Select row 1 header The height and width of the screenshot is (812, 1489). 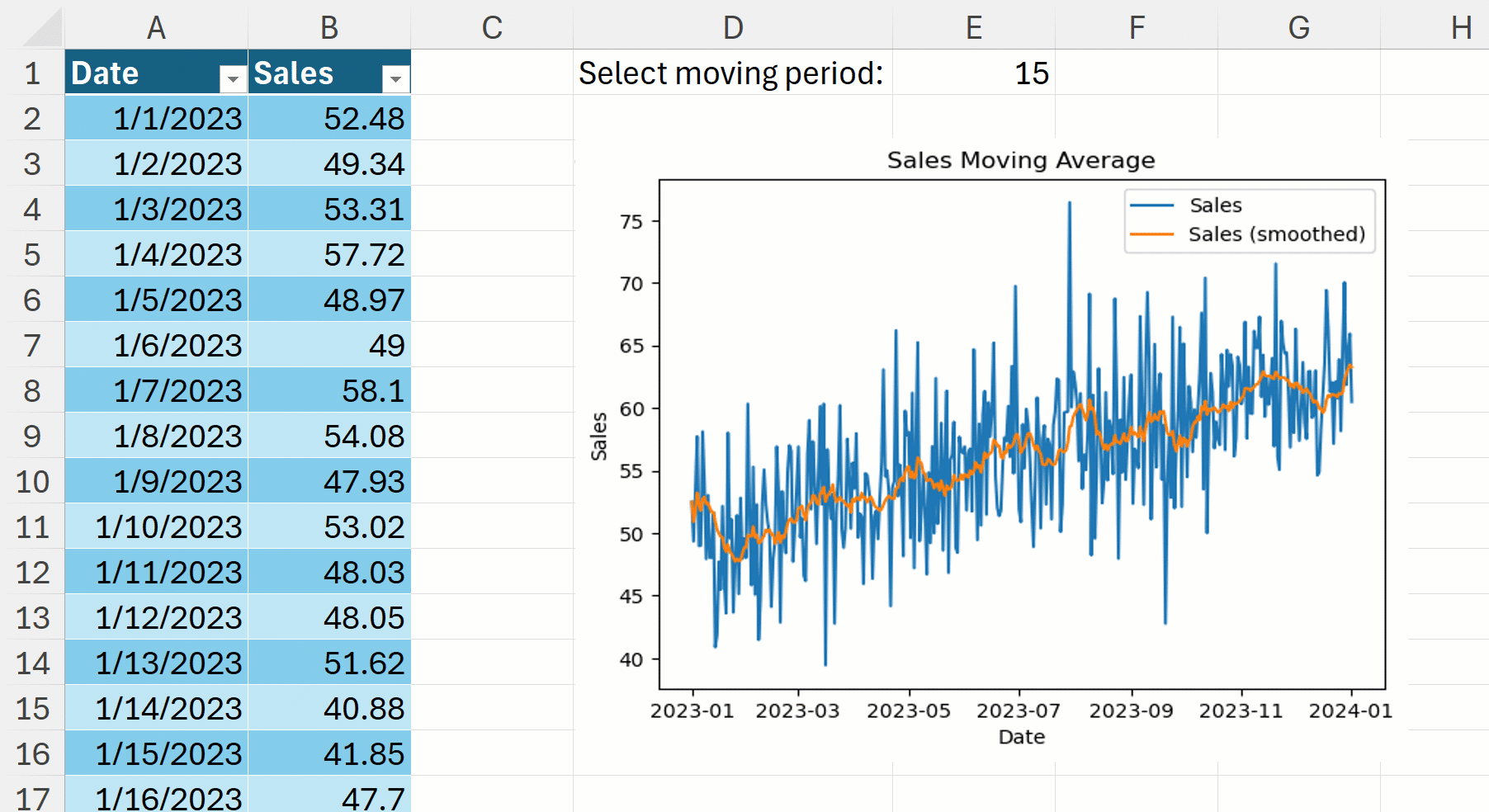pos(32,73)
